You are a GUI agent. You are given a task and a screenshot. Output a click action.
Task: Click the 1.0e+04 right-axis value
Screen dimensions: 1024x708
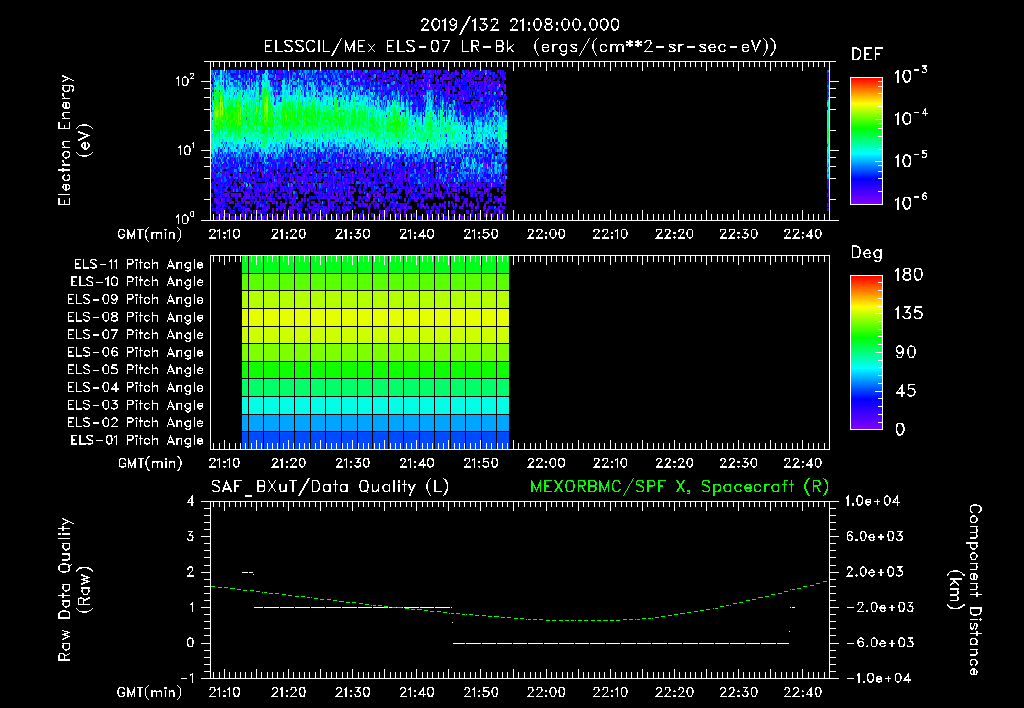(872, 502)
